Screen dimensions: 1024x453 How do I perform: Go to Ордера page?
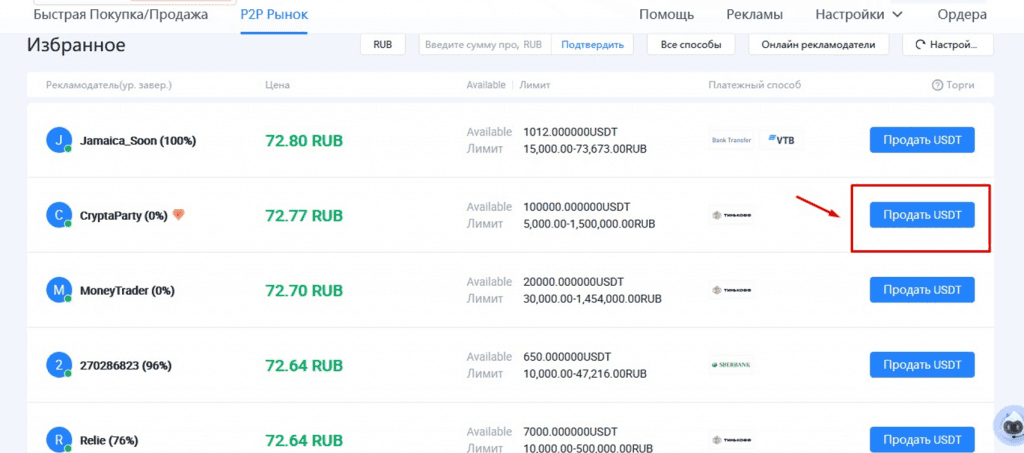tap(962, 14)
